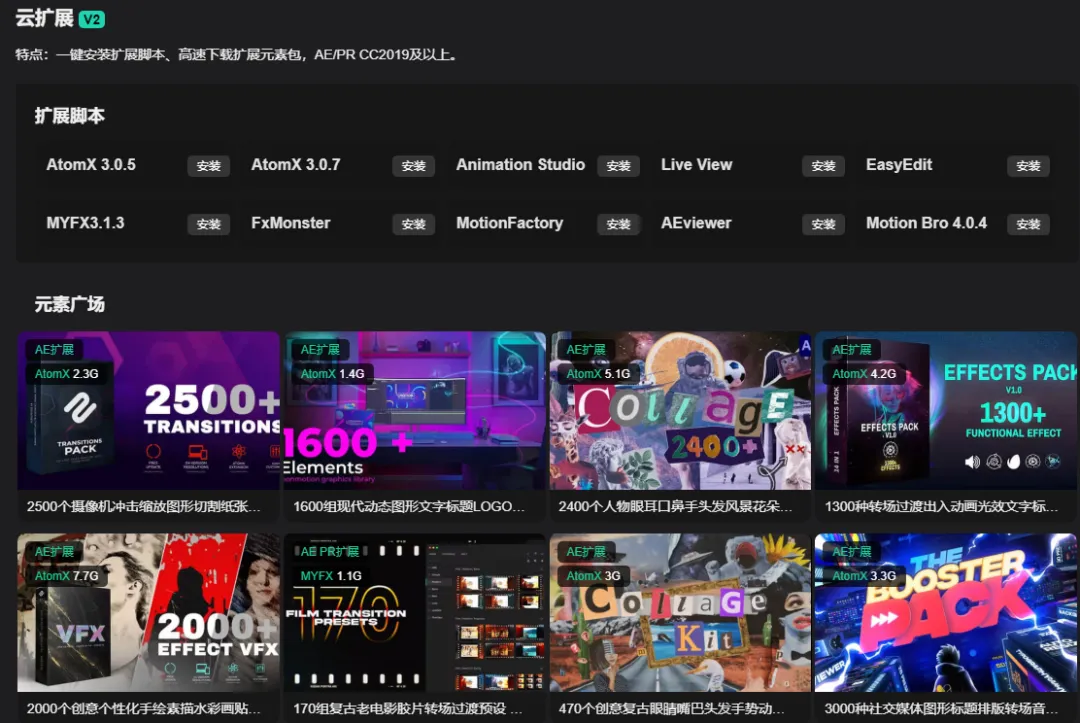Open the Booster Pack thumbnail
1080x723 pixels.
point(946,613)
